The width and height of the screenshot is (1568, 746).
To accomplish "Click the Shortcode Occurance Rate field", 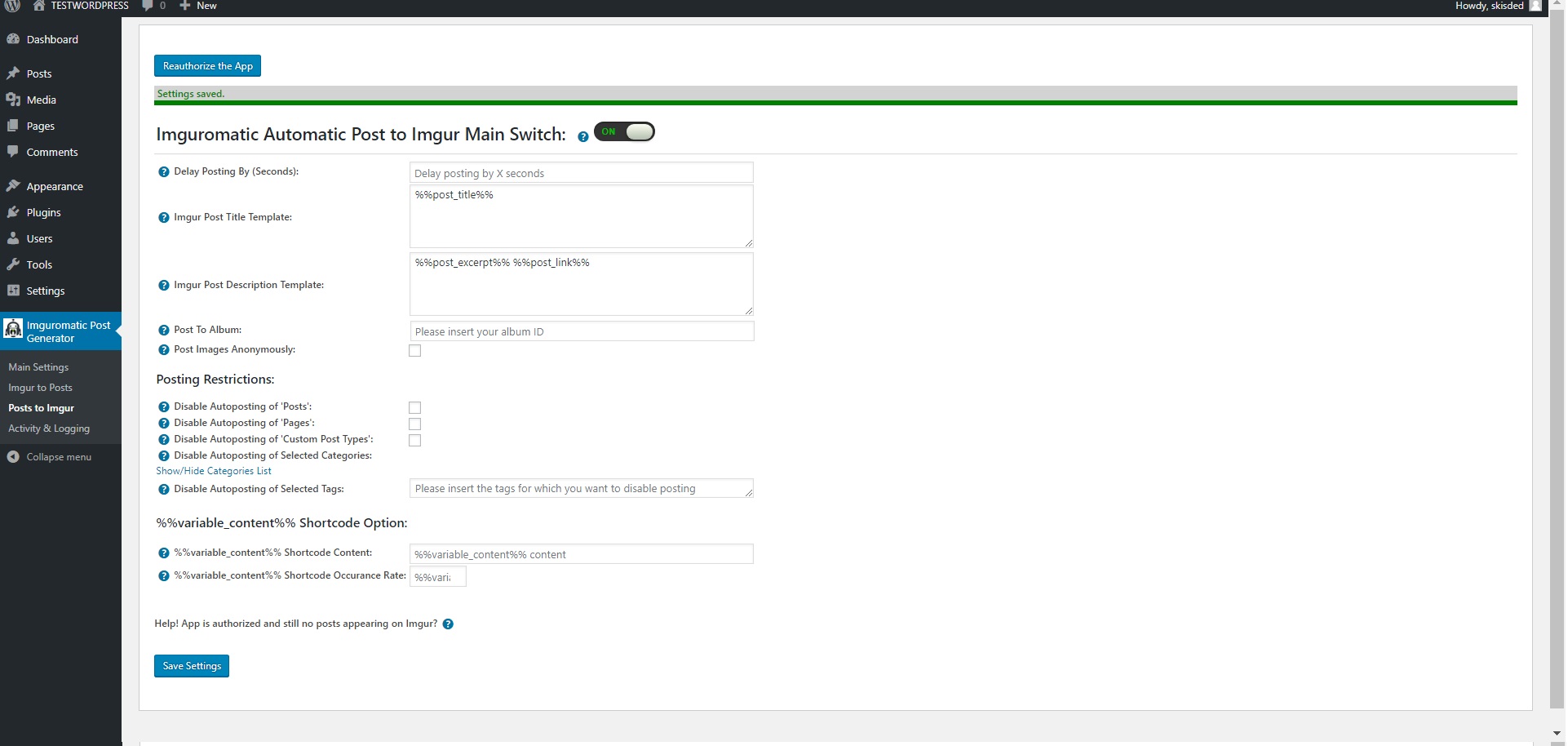I will 437,577.
